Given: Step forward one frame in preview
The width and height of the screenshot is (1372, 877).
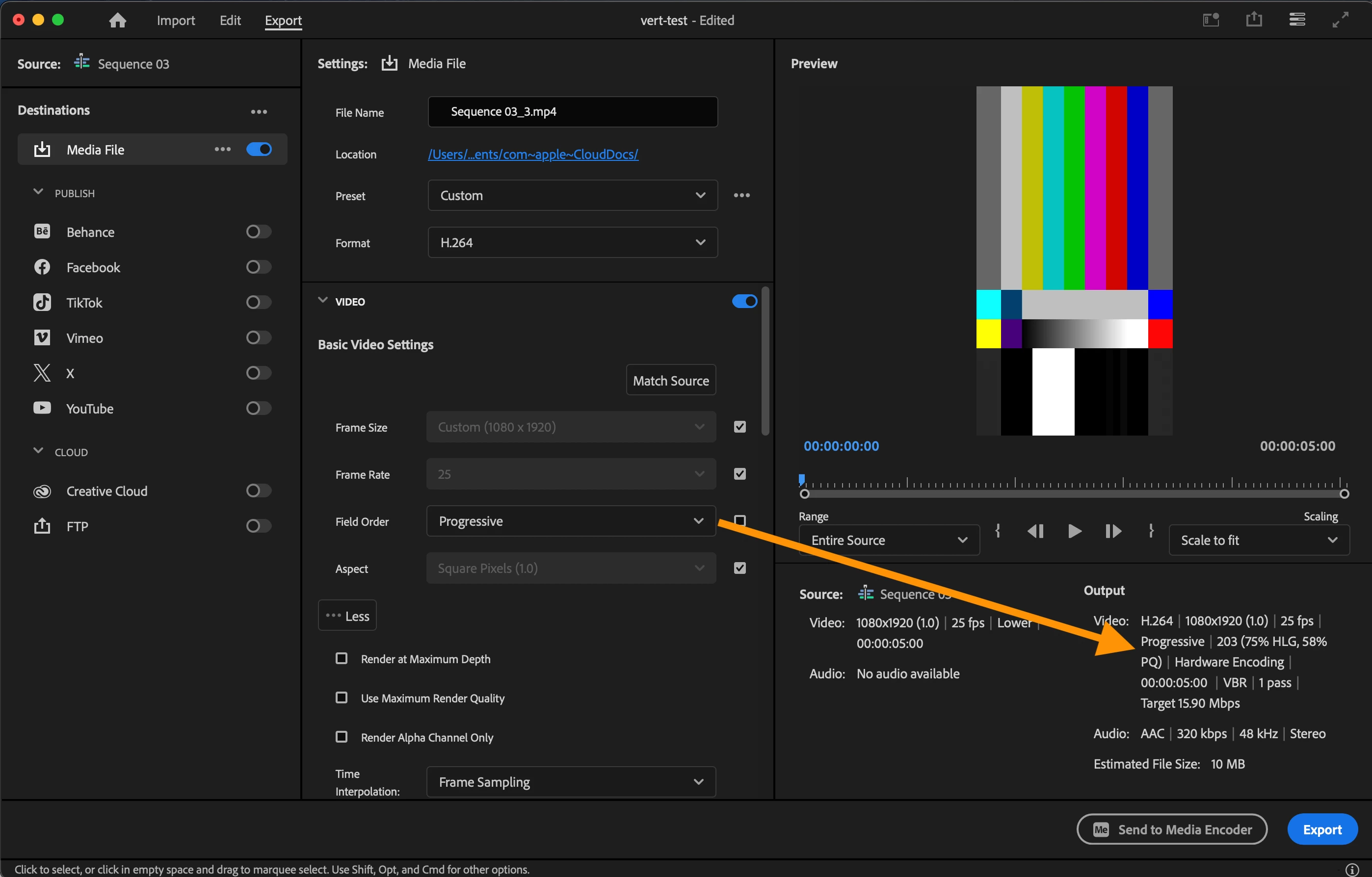Looking at the screenshot, I should pos(1113,531).
